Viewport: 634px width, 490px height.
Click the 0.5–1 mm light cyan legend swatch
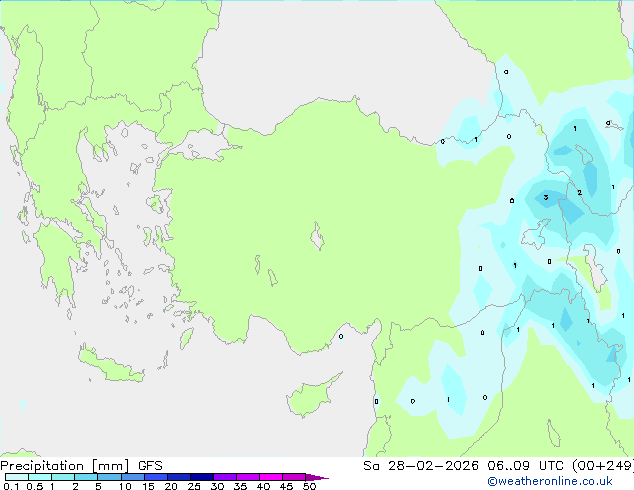40,477
